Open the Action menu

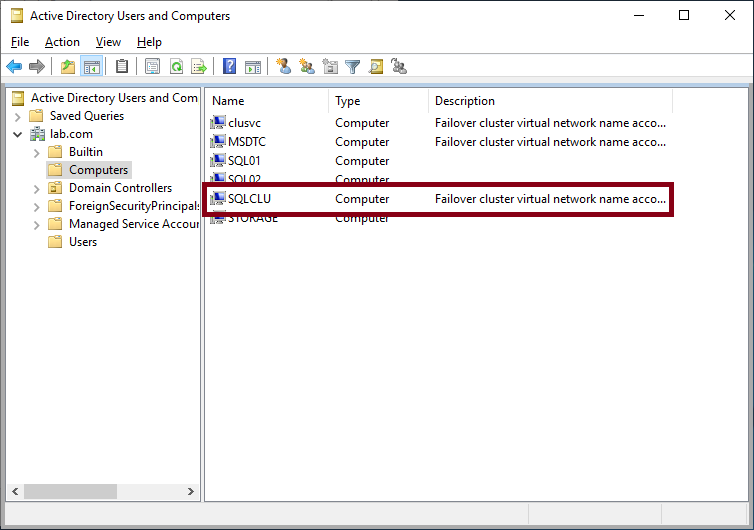pos(62,42)
